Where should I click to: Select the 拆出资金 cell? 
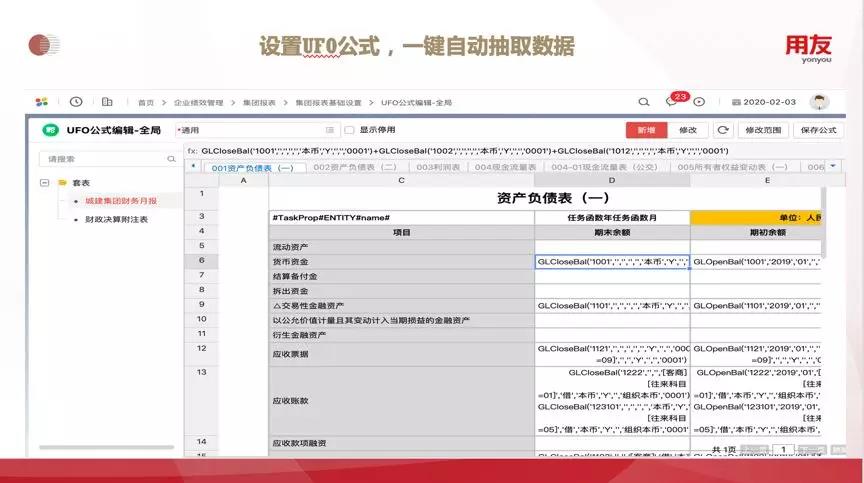[x=401, y=291]
